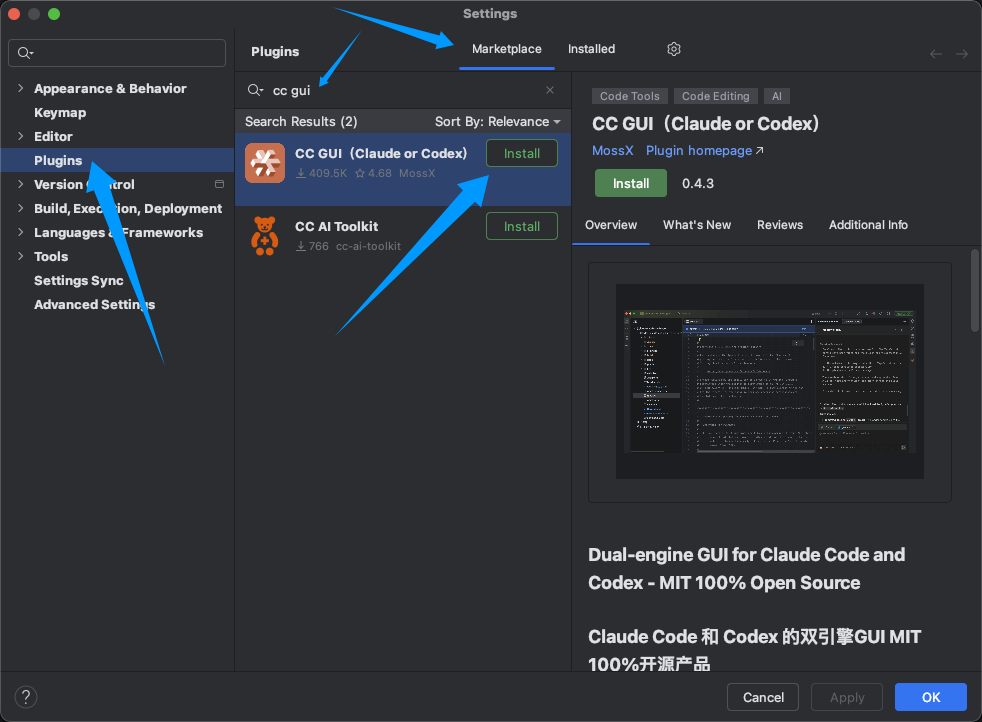Viewport: 982px width, 722px height.
Task: Click the Code Editing tag
Action: click(x=715, y=96)
